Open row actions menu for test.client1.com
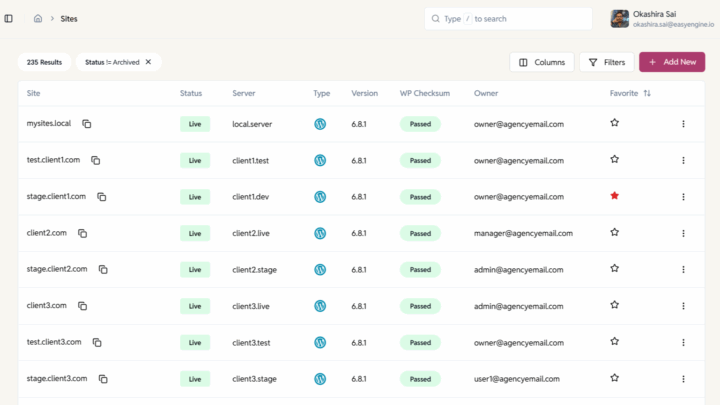 [683, 160]
